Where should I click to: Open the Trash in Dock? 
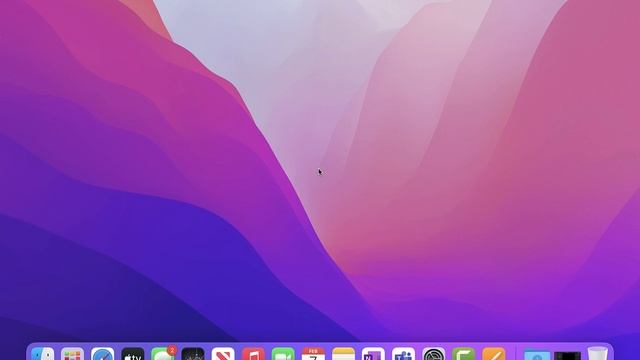point(598,353)
